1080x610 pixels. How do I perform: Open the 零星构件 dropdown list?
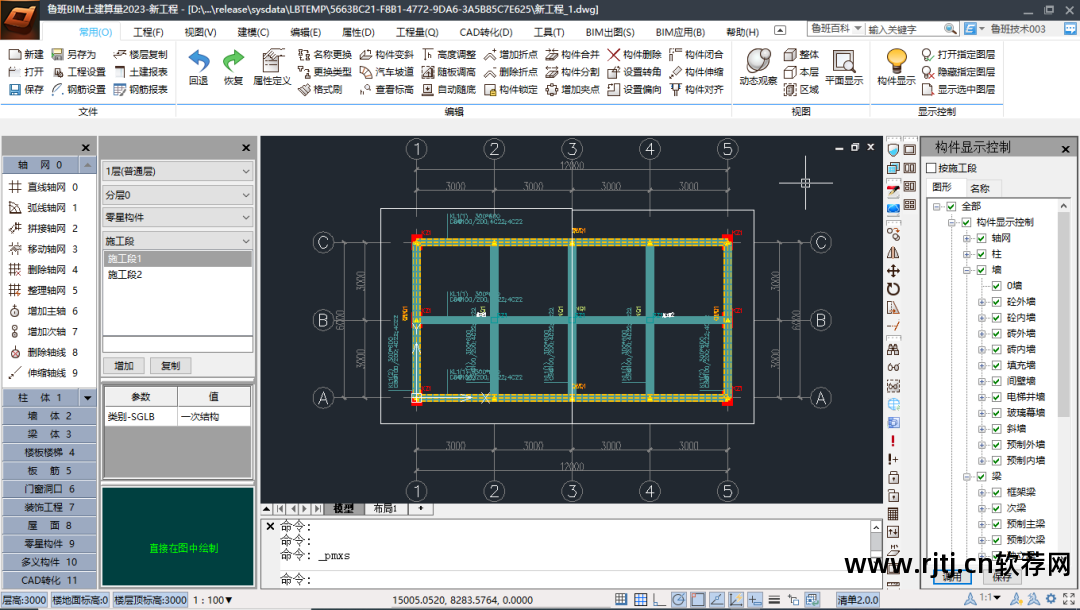[x=178, y=217]
